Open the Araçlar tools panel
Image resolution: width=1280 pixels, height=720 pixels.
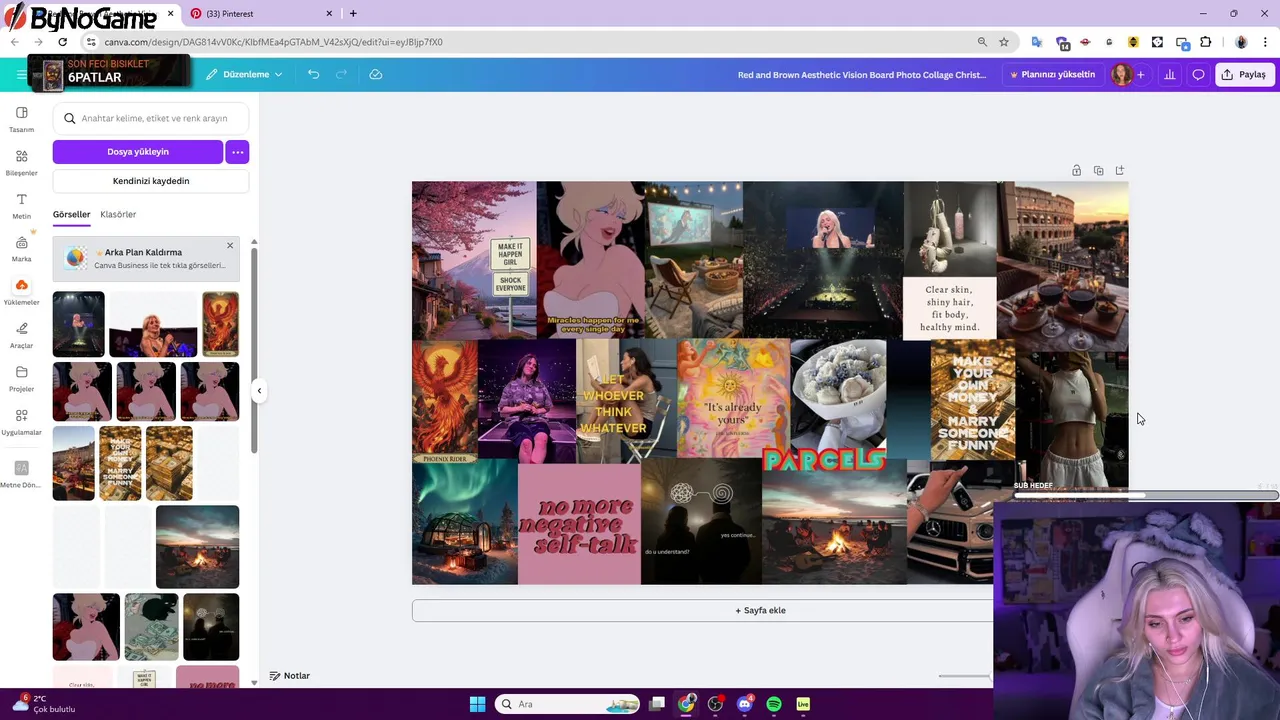[21, 335]
